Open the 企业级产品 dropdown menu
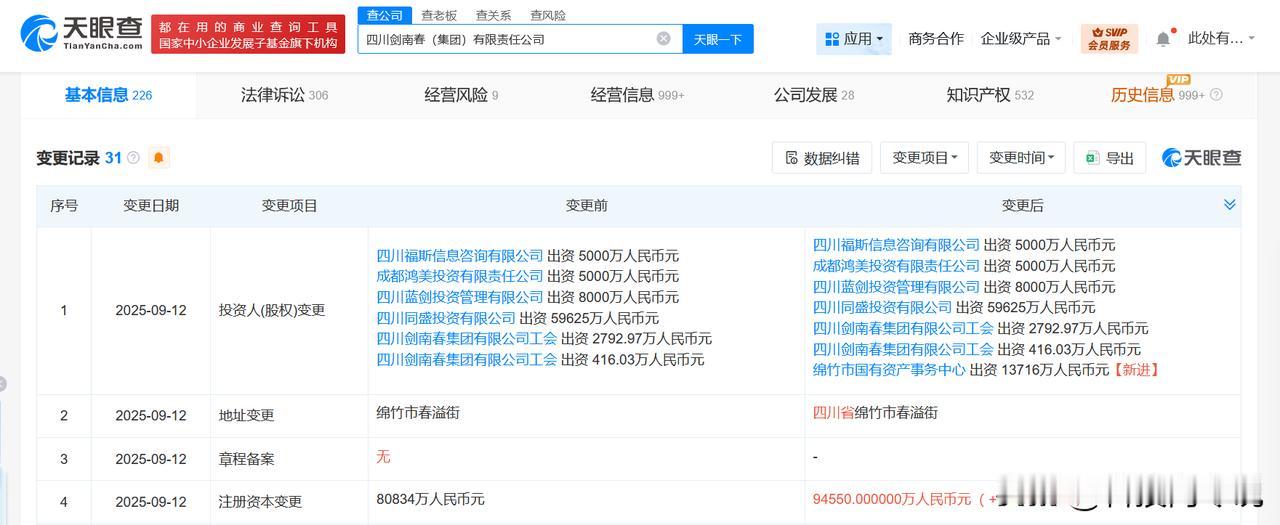Image resolution: width=1280 pixels, height=525 pixels. (x=1021, y=39)
